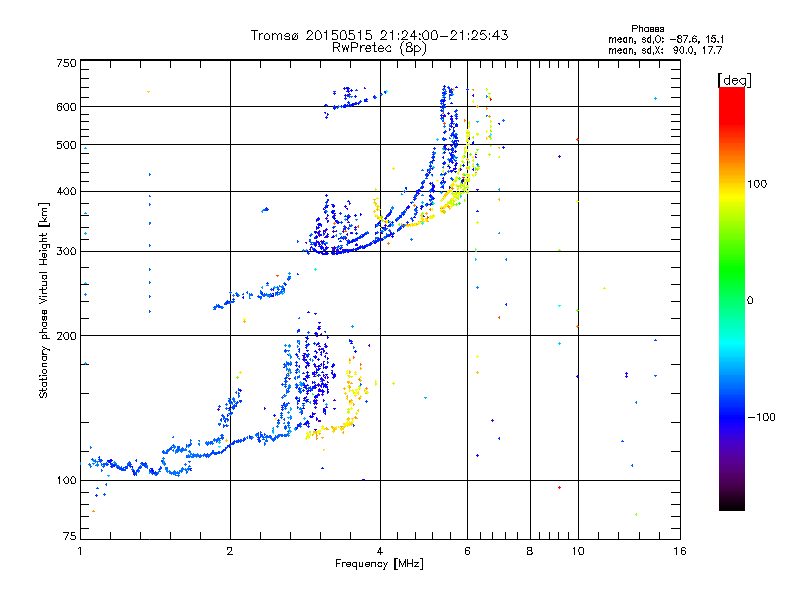The image size is (800, 600).
Task: Click the 200 km y-axis tick label
Action: pyautogui.click(x=66, y=336)
